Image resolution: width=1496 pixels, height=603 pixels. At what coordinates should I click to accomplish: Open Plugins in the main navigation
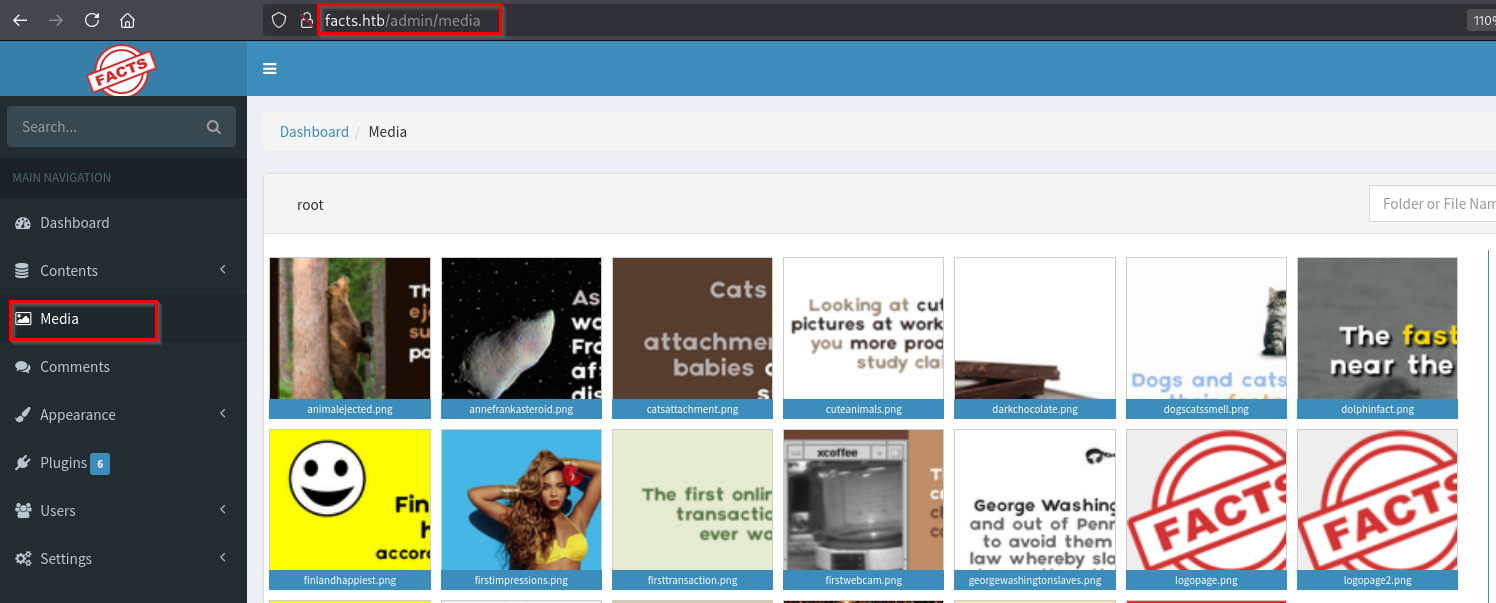point(123,463)
